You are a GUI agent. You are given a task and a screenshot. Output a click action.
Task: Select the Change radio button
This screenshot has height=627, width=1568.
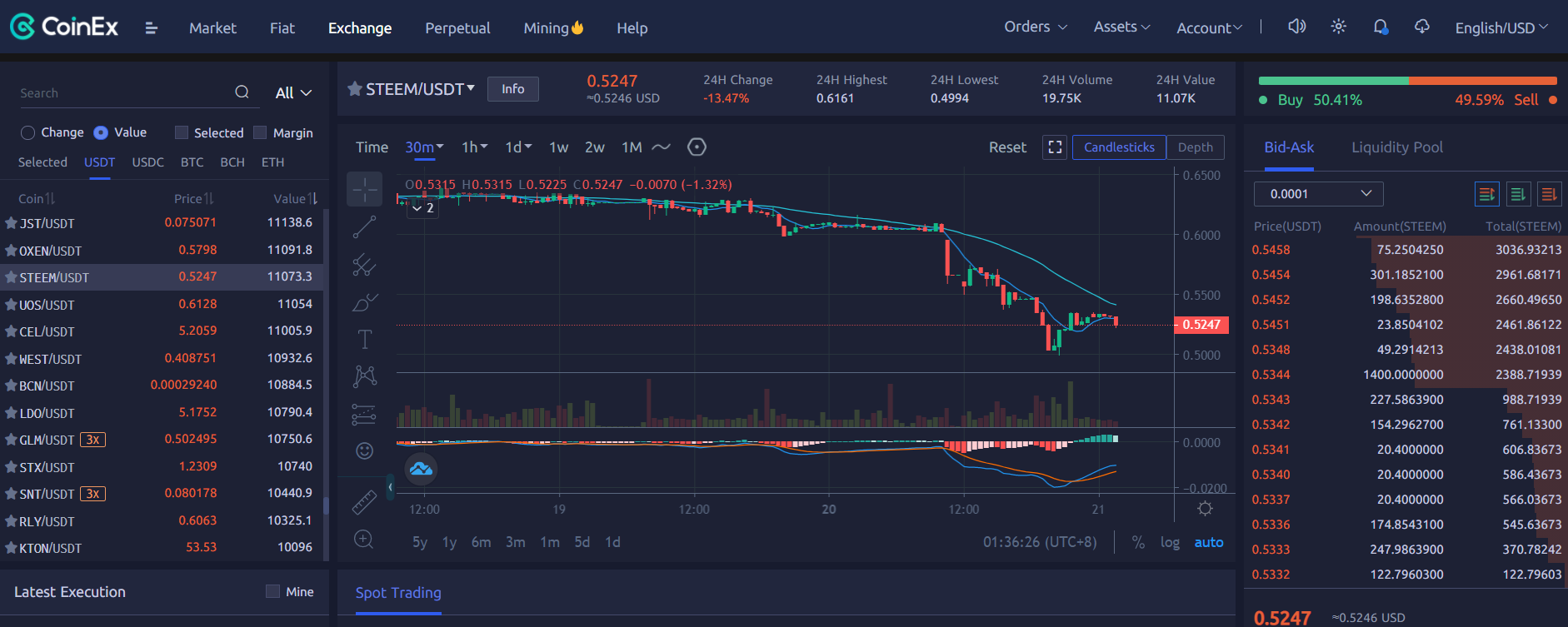(28, 133)
